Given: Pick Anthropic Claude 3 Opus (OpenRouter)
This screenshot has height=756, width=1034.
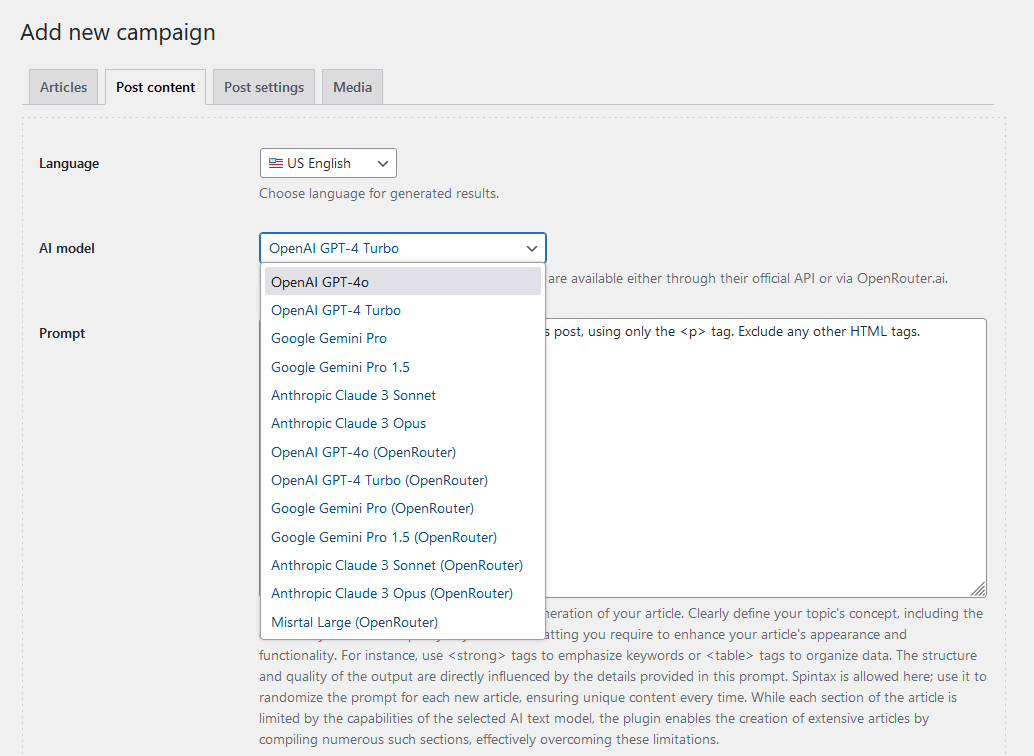Looking at the screenshot, I should pos(403,594).
